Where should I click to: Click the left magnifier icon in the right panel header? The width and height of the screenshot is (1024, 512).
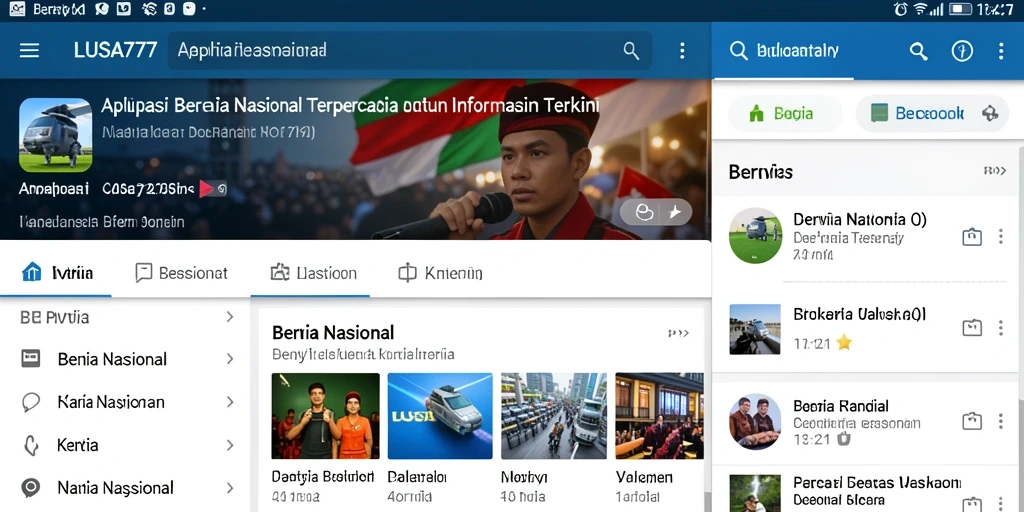point(739,50)
